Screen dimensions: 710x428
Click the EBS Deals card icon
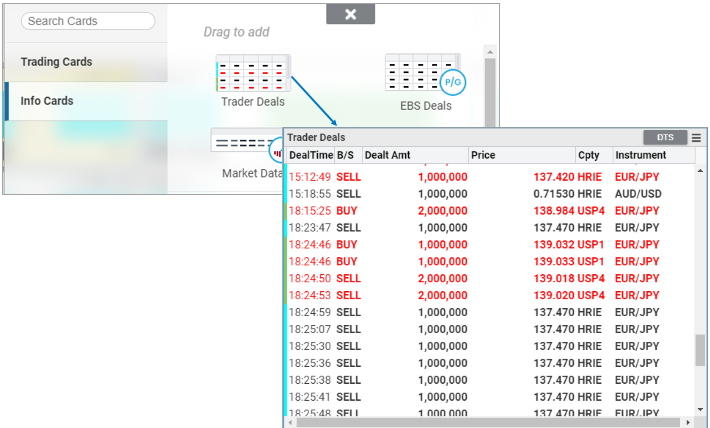pos(418,73)
